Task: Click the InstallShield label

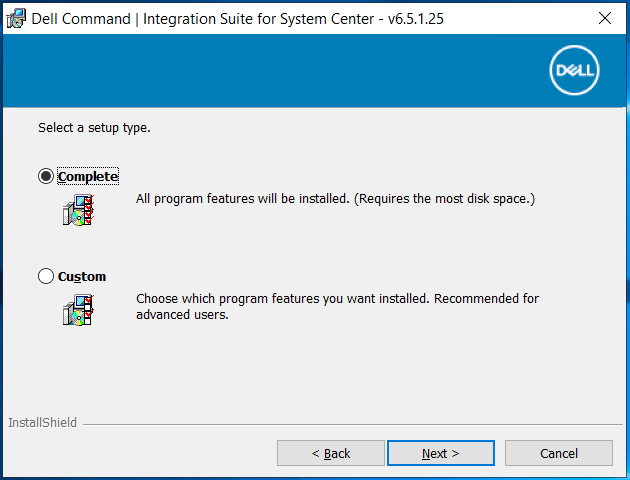Action: tap(42, 423)
